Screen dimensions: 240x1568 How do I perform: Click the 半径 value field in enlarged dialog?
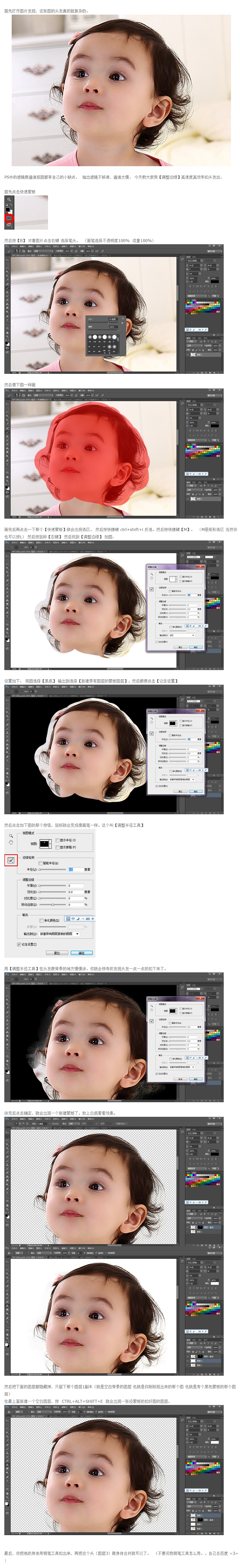click(x=76, y=870)
